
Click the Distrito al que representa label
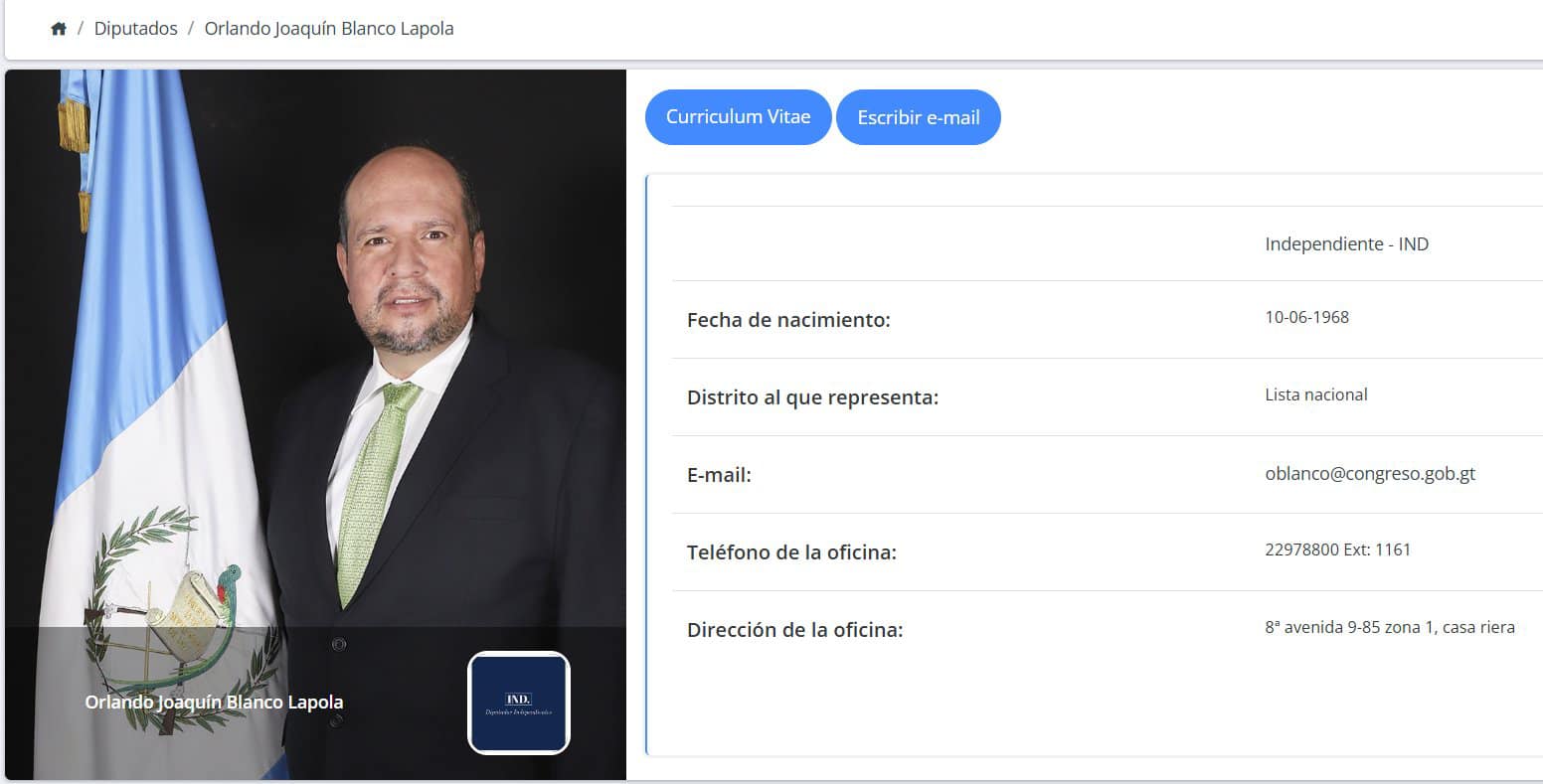812,397
